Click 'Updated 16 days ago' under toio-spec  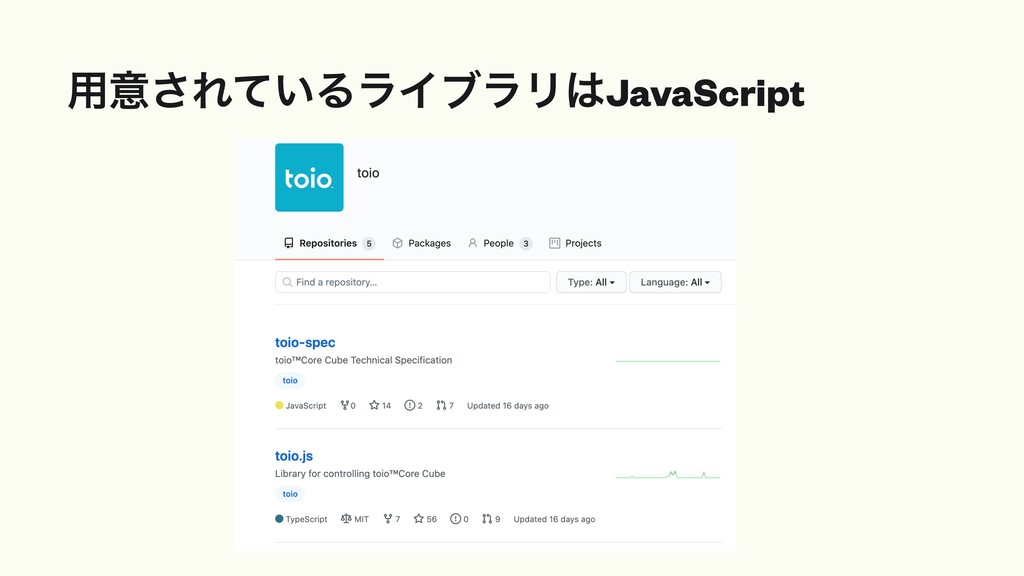click(x=508, y=406)
